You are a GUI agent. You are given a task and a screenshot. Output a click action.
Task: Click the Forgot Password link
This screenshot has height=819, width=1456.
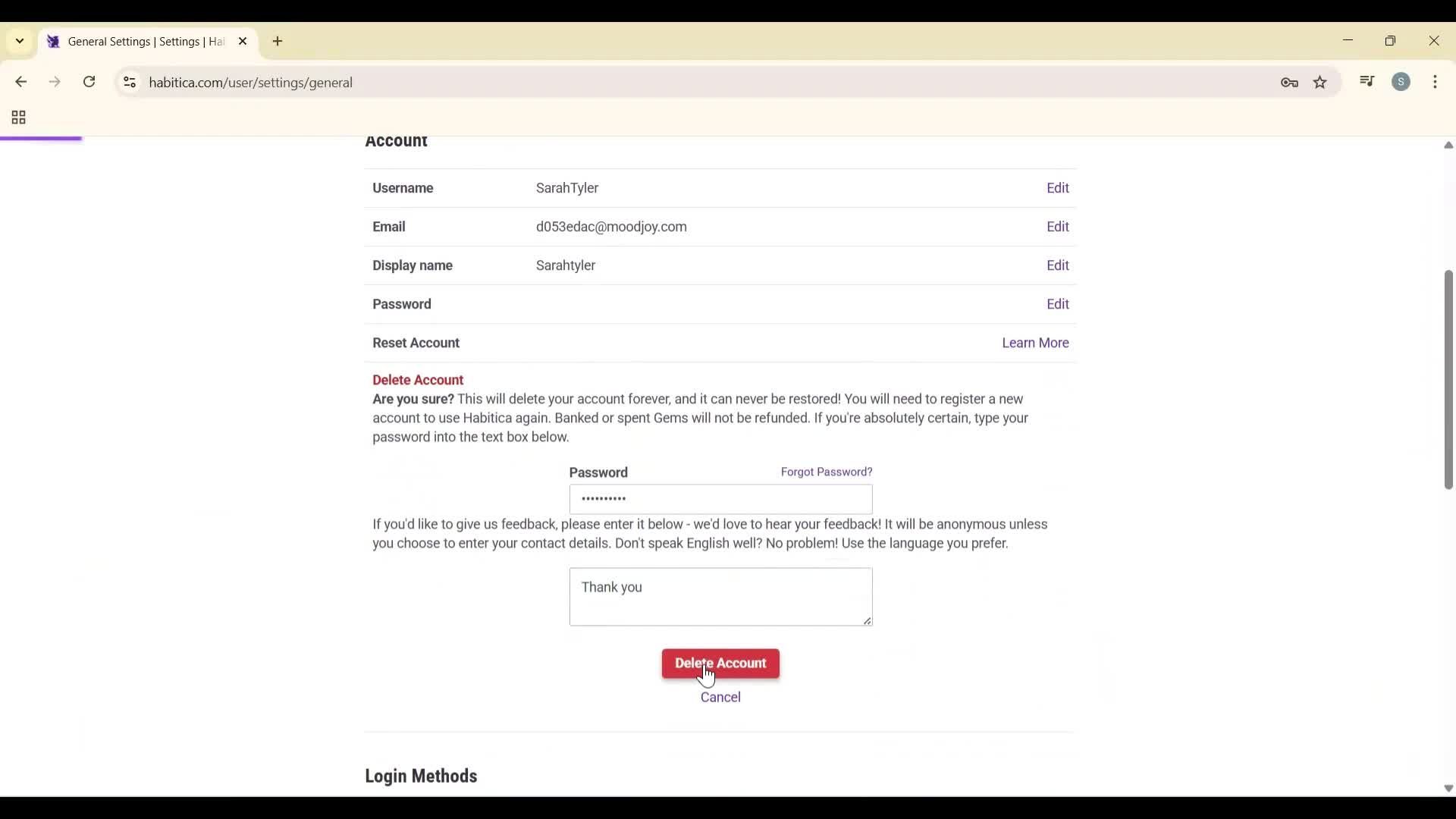tap(826, 472)
